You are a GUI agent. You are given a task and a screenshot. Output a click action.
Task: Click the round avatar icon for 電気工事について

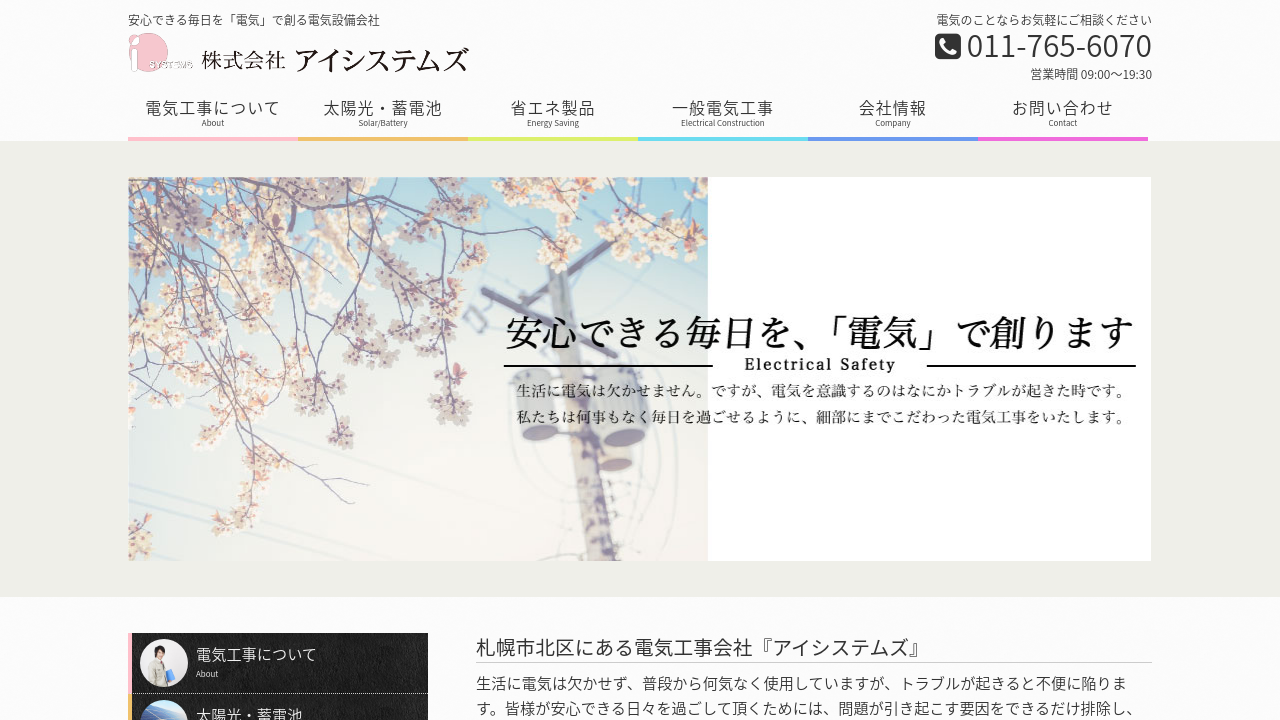(163, 663)
